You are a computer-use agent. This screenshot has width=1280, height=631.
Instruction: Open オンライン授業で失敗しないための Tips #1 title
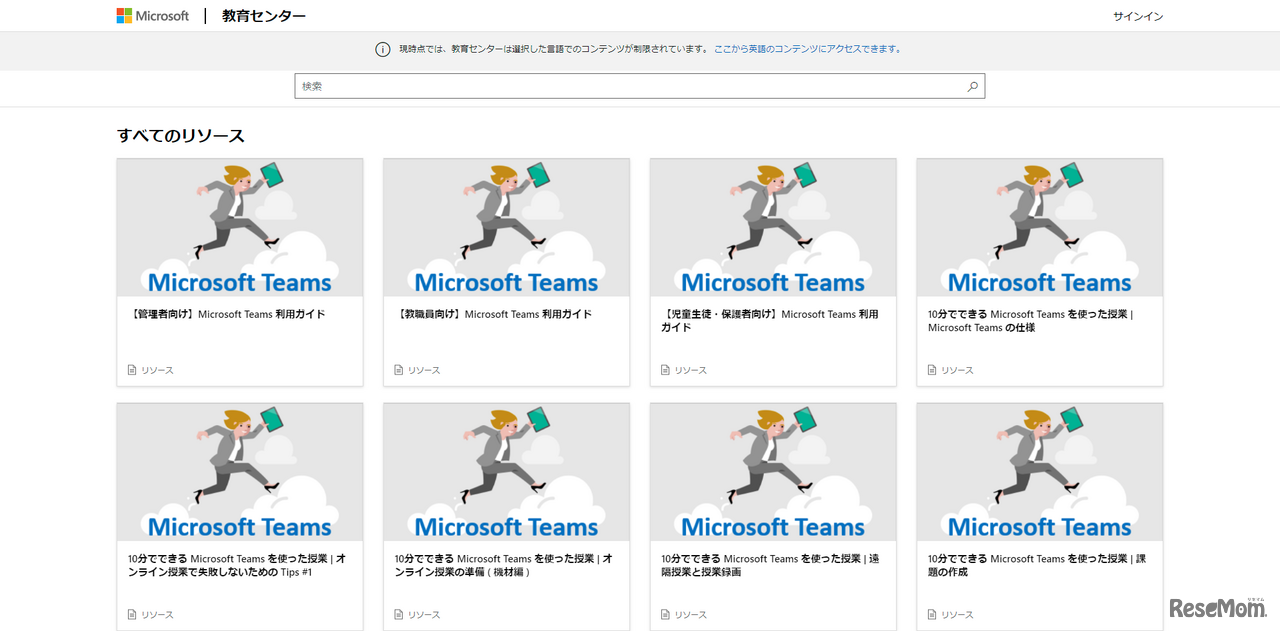(237, 565)
